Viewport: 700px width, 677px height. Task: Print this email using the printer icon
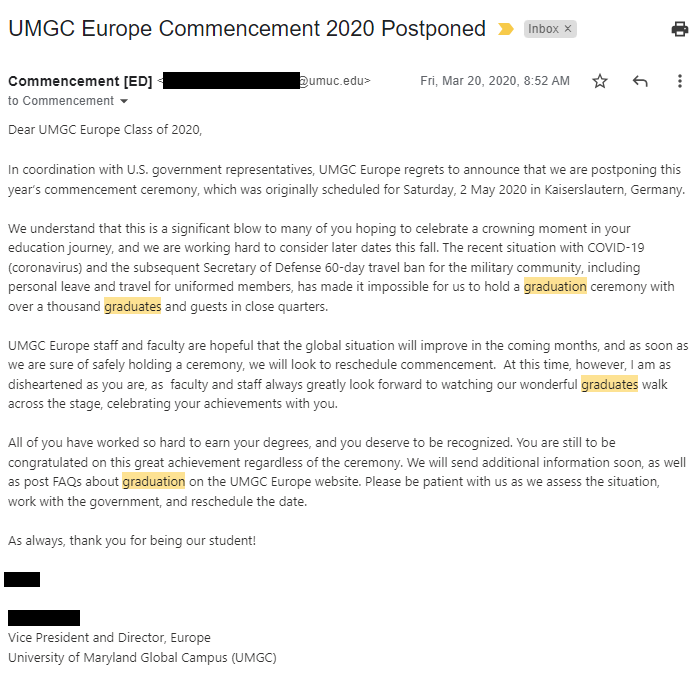680,29
